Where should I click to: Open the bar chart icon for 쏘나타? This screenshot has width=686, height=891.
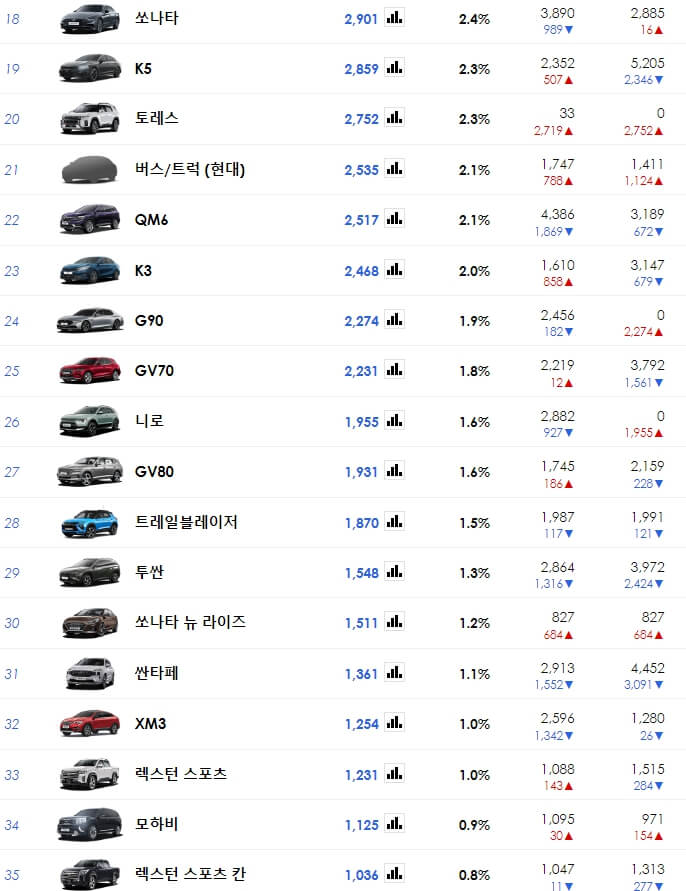pyautogui.click(x=394, y=18)
